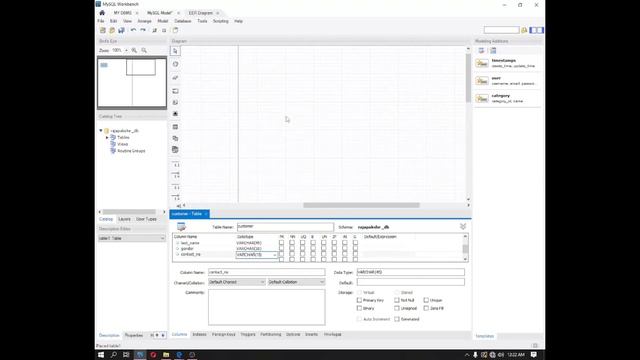Open an existing model file icon
The image size is (640, 360).
(x=112, y=30)
